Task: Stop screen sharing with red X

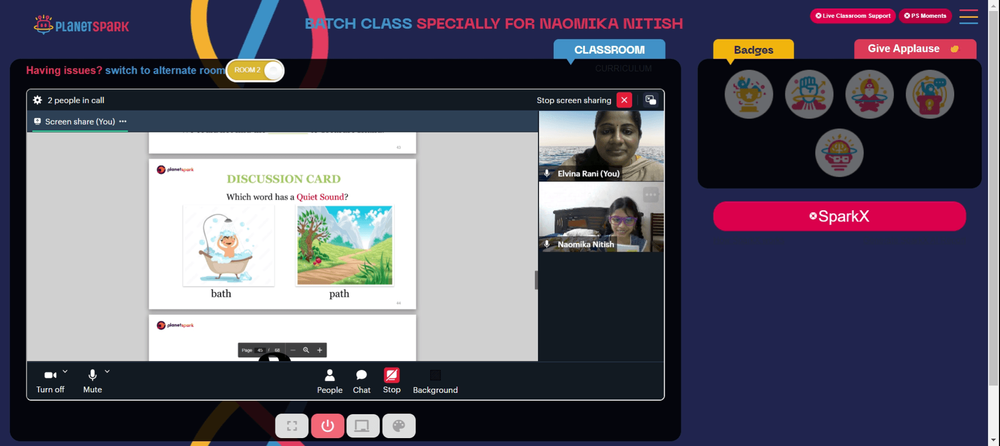Action: click(624, 100)
